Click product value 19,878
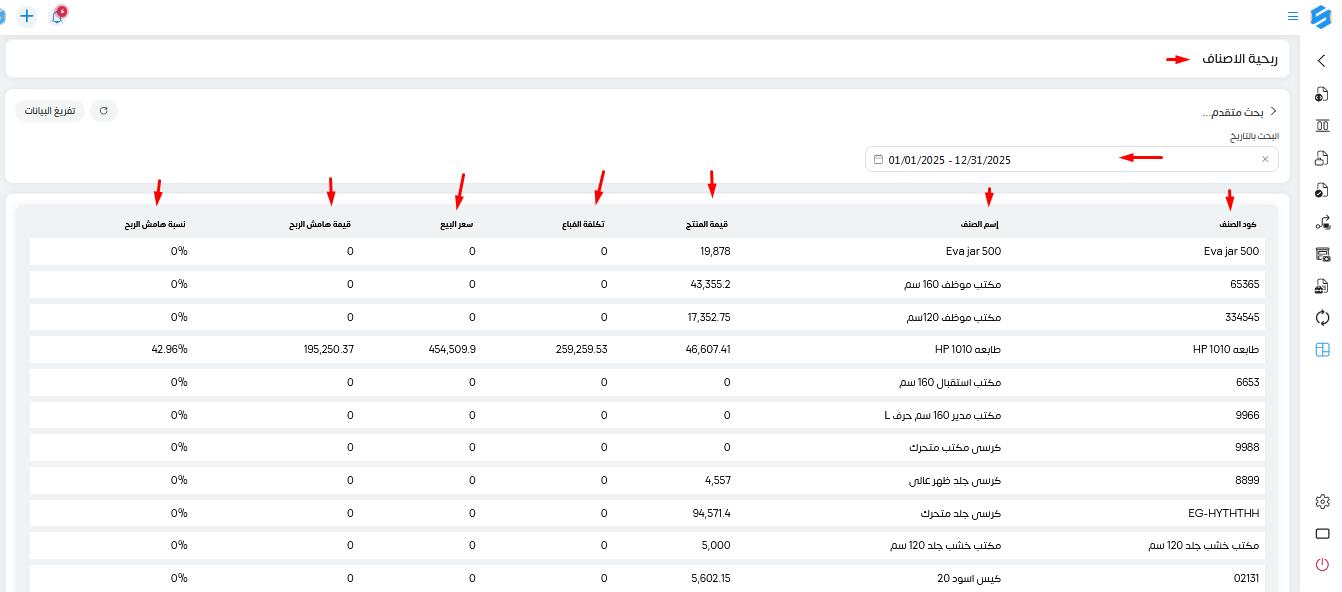 pyautogui.click(x=716, y=252)
